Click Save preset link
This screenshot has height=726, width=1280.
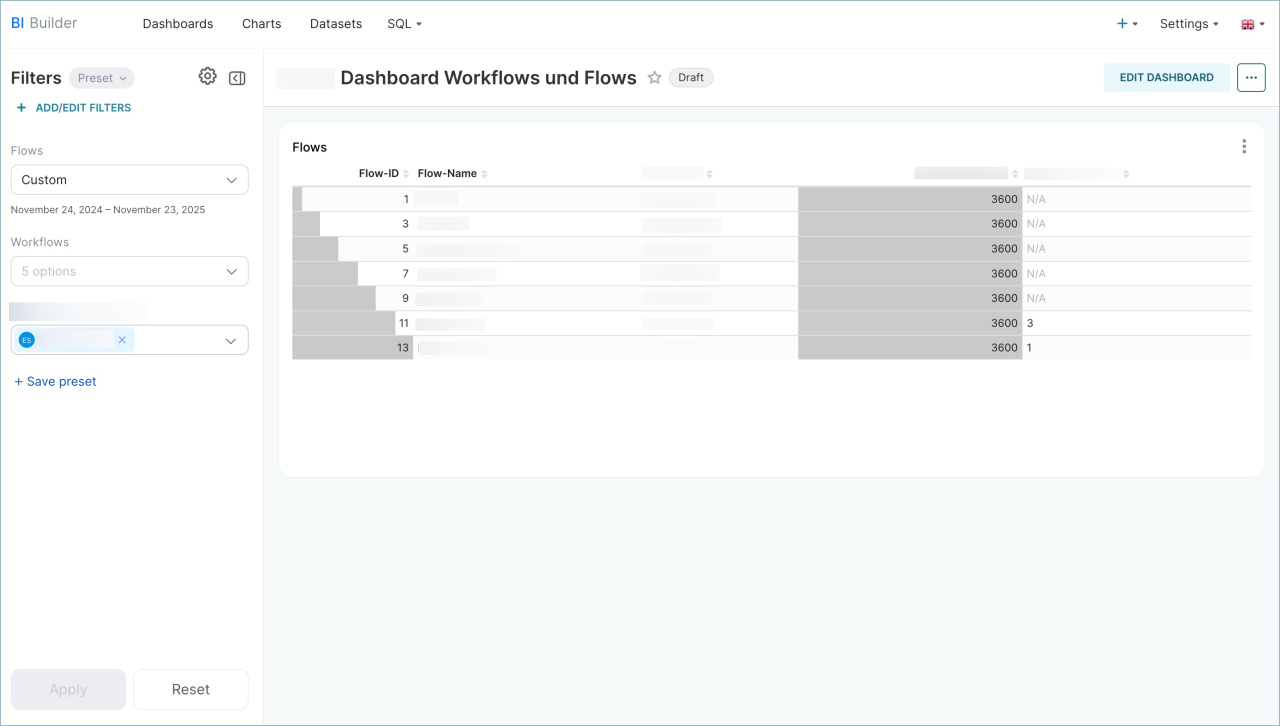point(56,382)
